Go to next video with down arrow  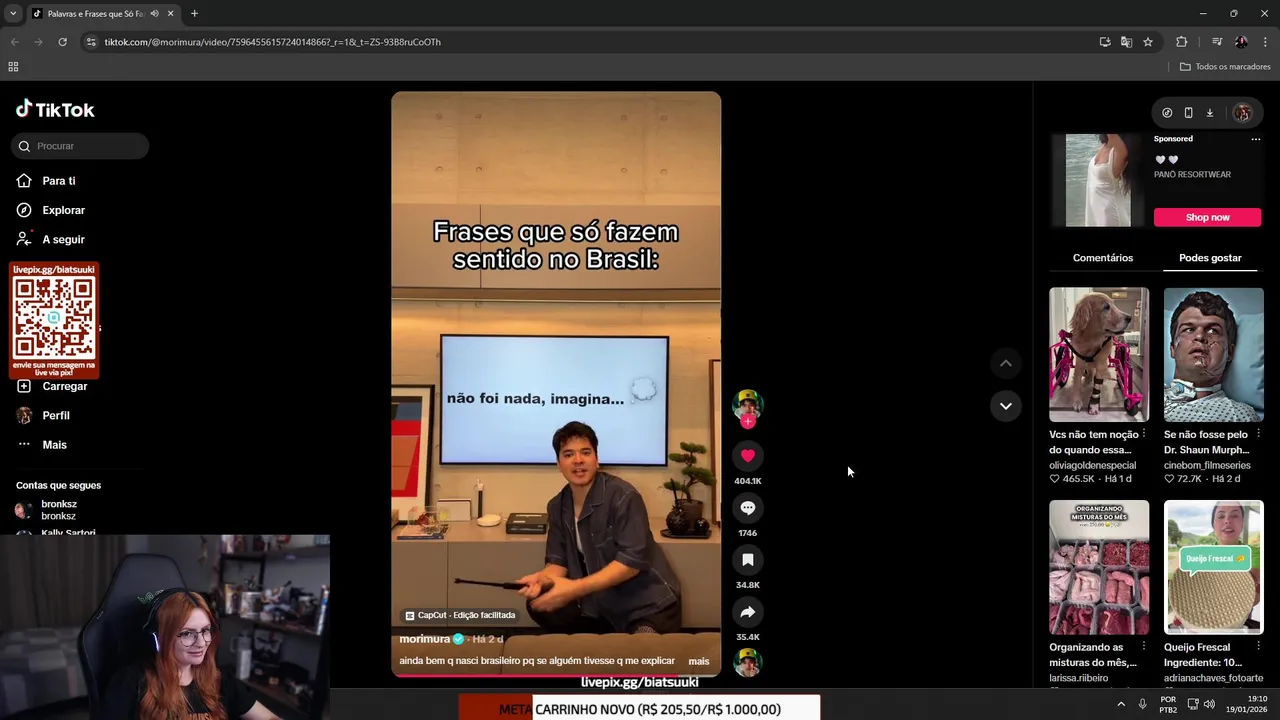(1005, 406)
